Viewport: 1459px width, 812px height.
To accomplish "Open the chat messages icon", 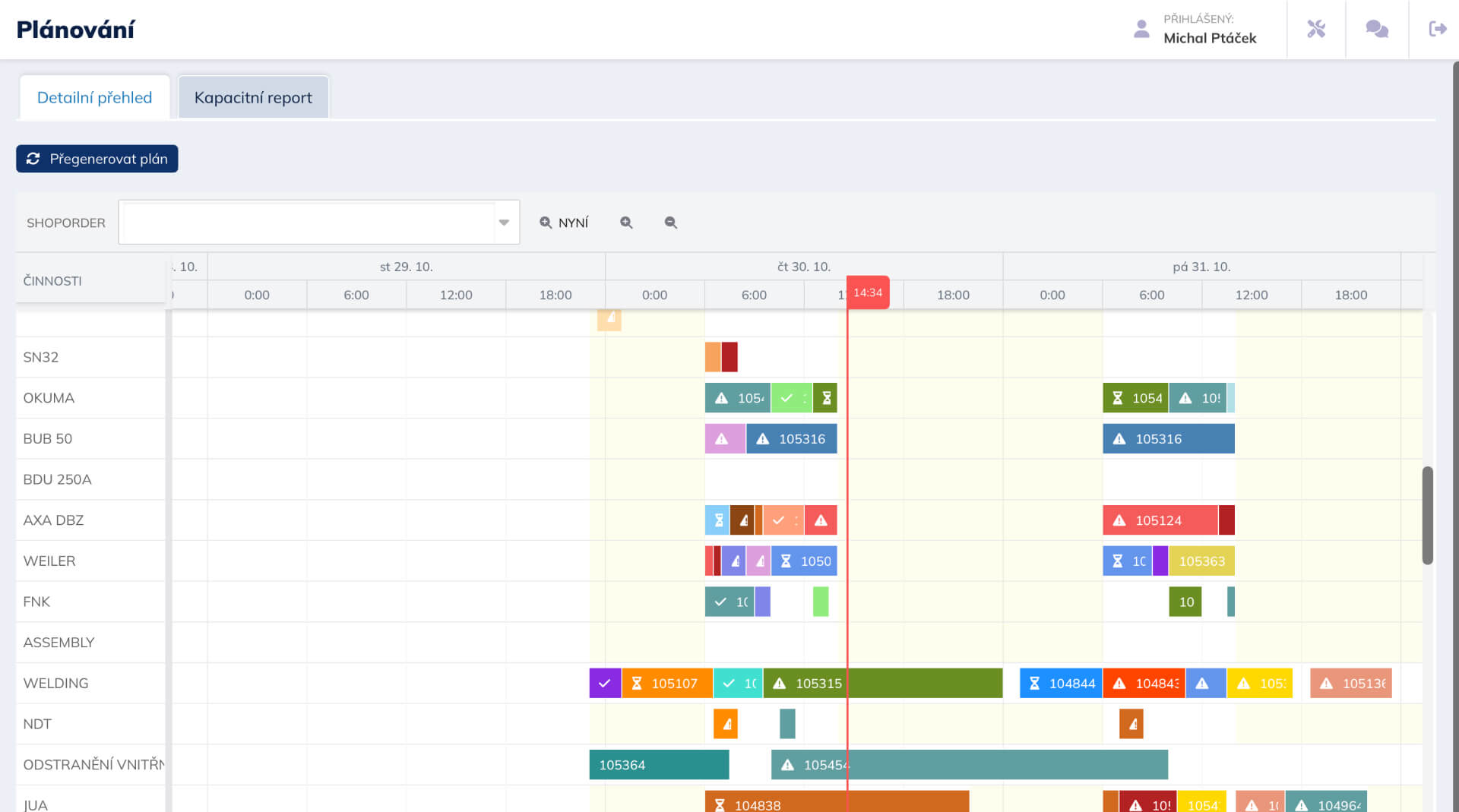I will 1377,29.
